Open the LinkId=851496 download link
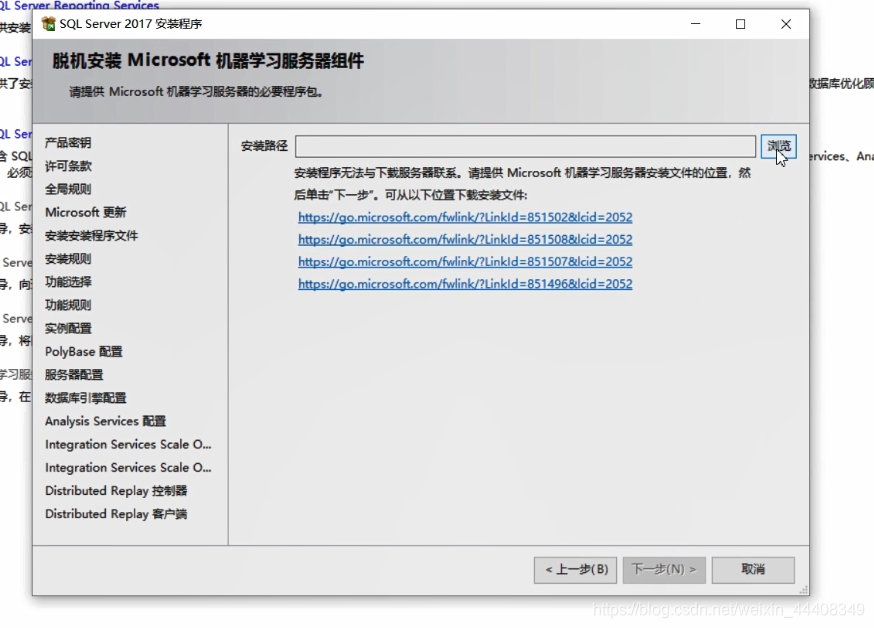The image size is (874, 628). click(x=465, y=284)
